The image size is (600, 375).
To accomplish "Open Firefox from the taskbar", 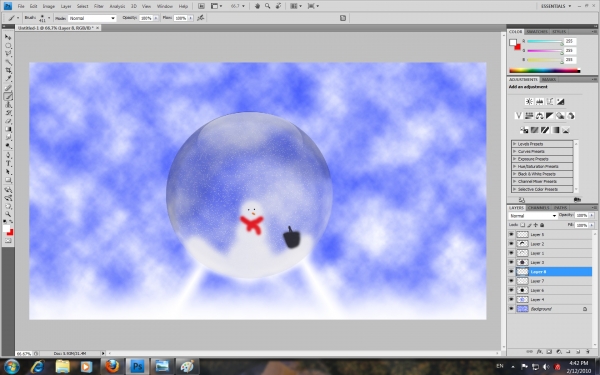I will click(x=112, y=366).
